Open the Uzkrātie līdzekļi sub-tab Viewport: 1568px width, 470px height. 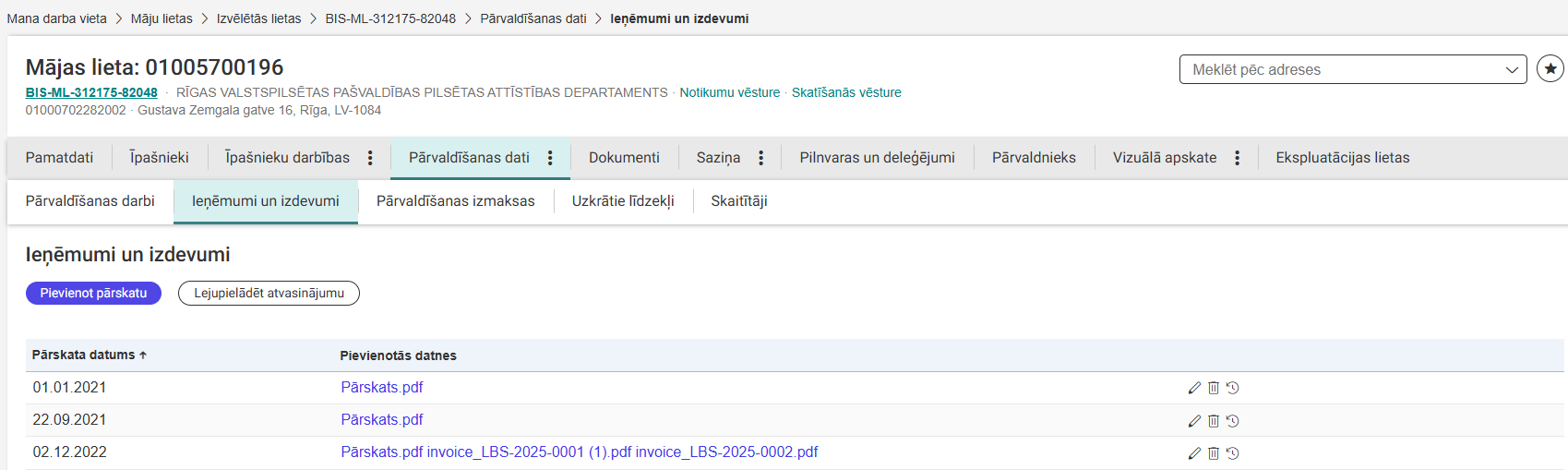[623, 201]
